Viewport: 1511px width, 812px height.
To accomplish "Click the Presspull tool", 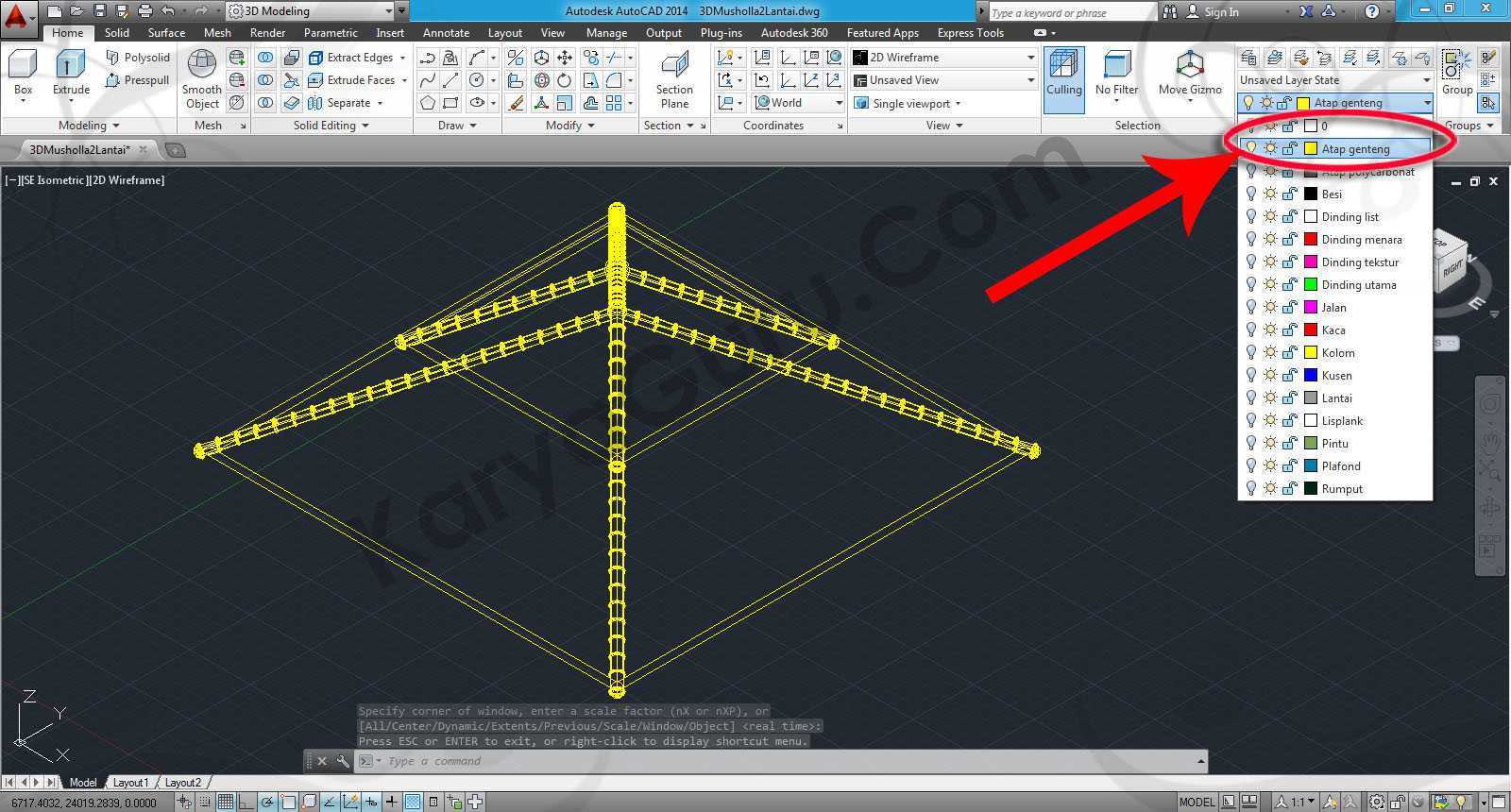I will point(138,80).
